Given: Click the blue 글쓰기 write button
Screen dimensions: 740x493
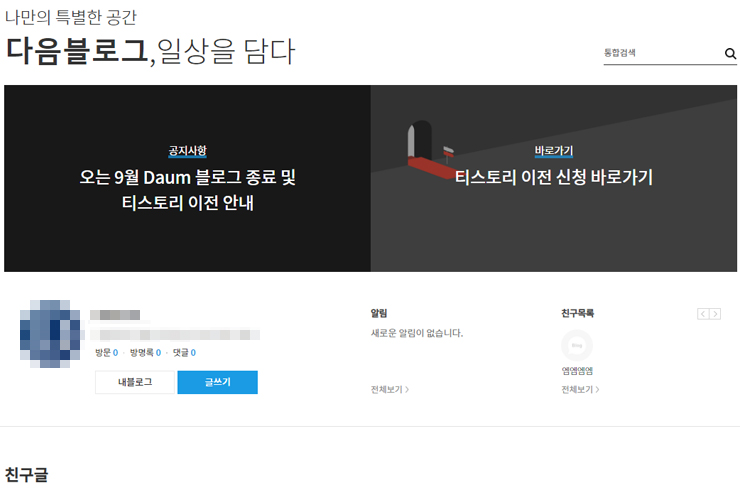Looking at the screenshot, I should tap(218, 382).
